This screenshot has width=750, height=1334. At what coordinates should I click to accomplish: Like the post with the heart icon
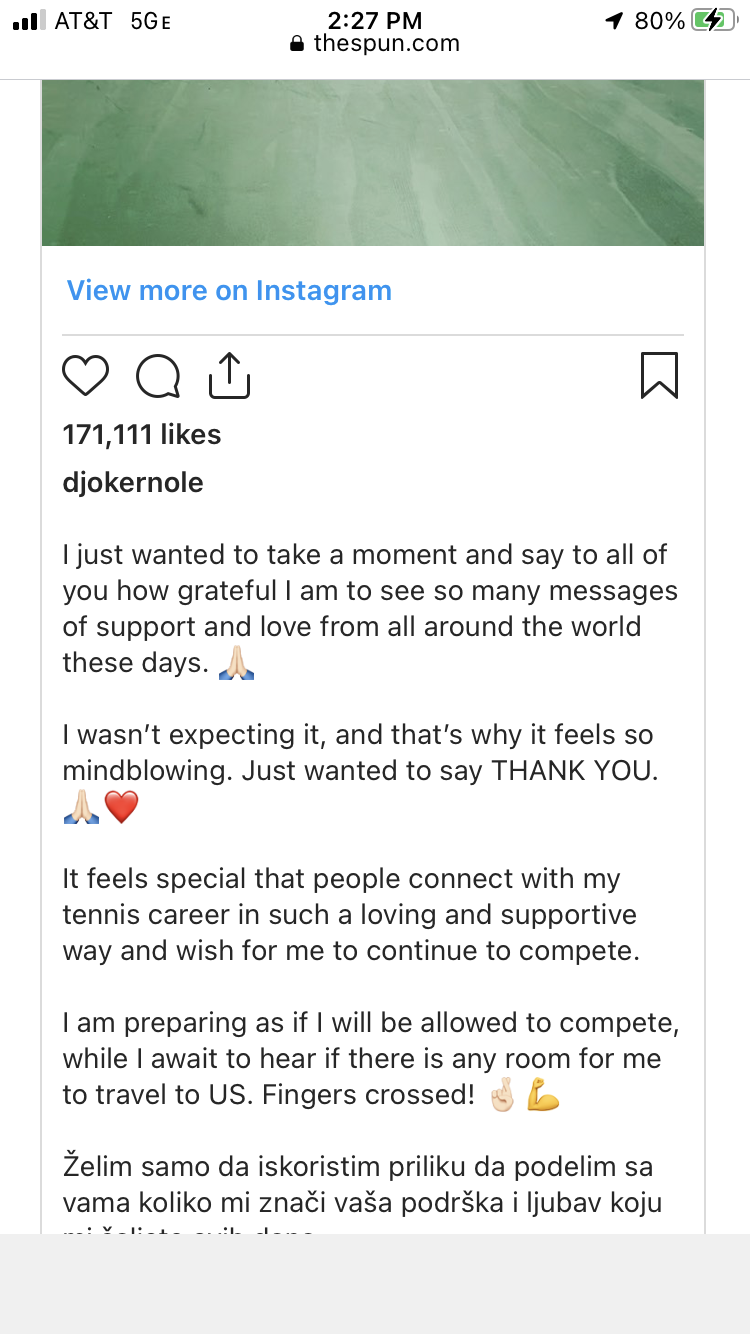[x=85, y=377]
